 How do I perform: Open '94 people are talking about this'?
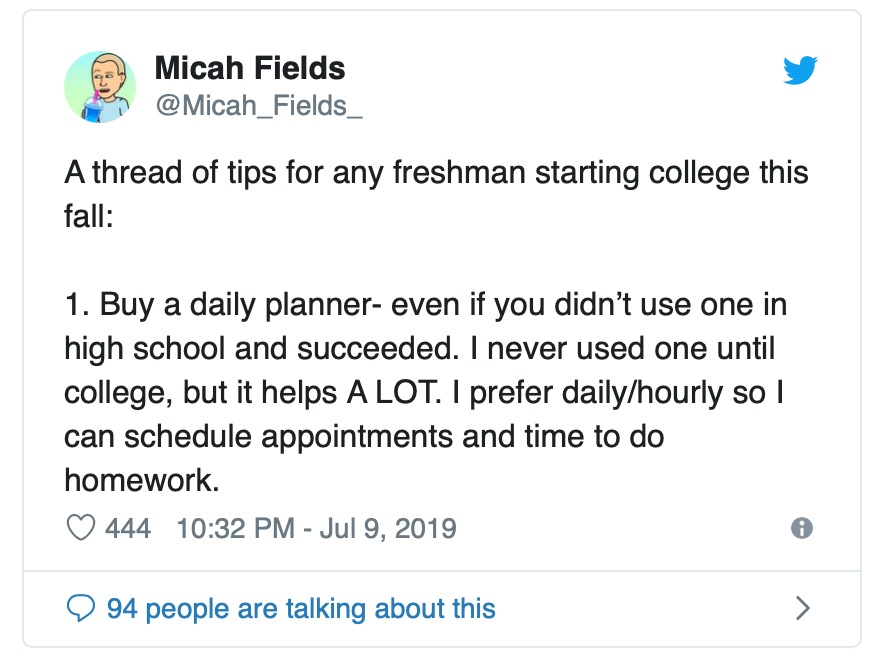[301, 609]
